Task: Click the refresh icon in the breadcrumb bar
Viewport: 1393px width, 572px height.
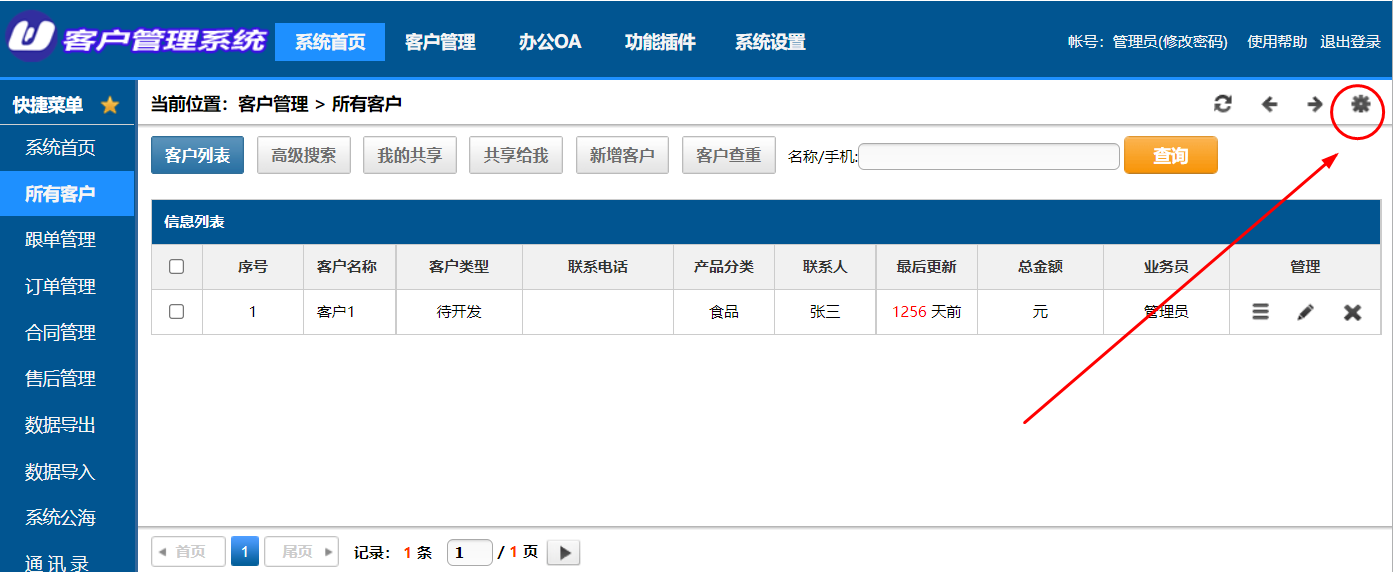Action: coord(1222,104)
